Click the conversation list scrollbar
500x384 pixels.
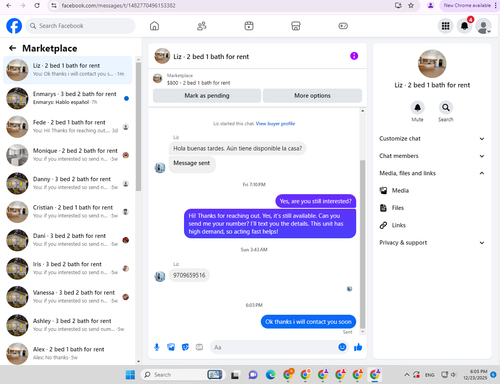[138, 127]
